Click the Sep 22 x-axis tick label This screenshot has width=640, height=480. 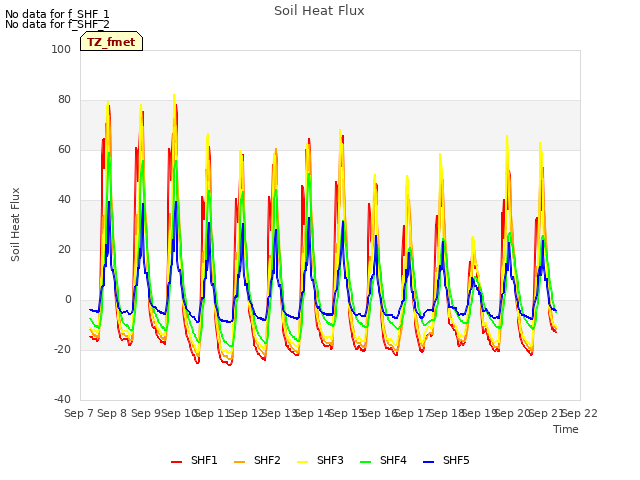pyautogui.click(x=580, y=413)
